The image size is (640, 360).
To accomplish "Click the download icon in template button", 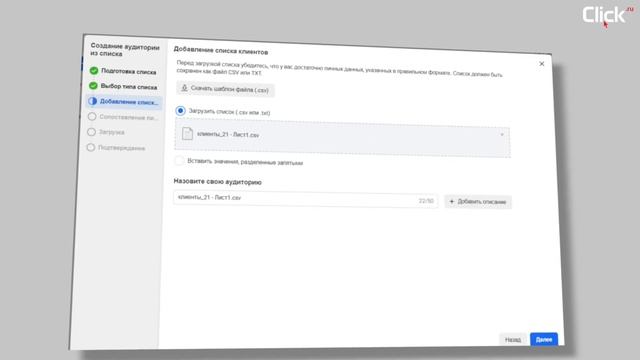I will click(184, 88).
